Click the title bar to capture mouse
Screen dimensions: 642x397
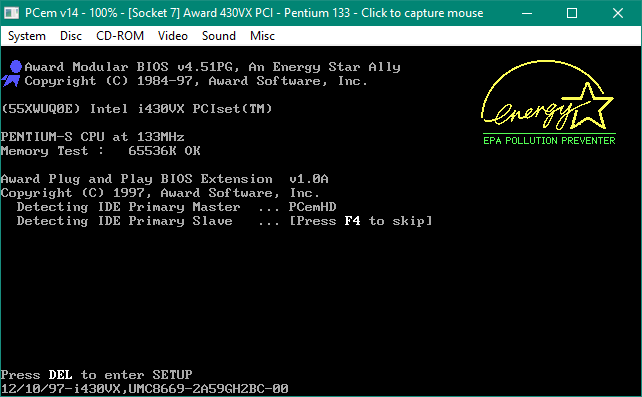click(254, 13)
